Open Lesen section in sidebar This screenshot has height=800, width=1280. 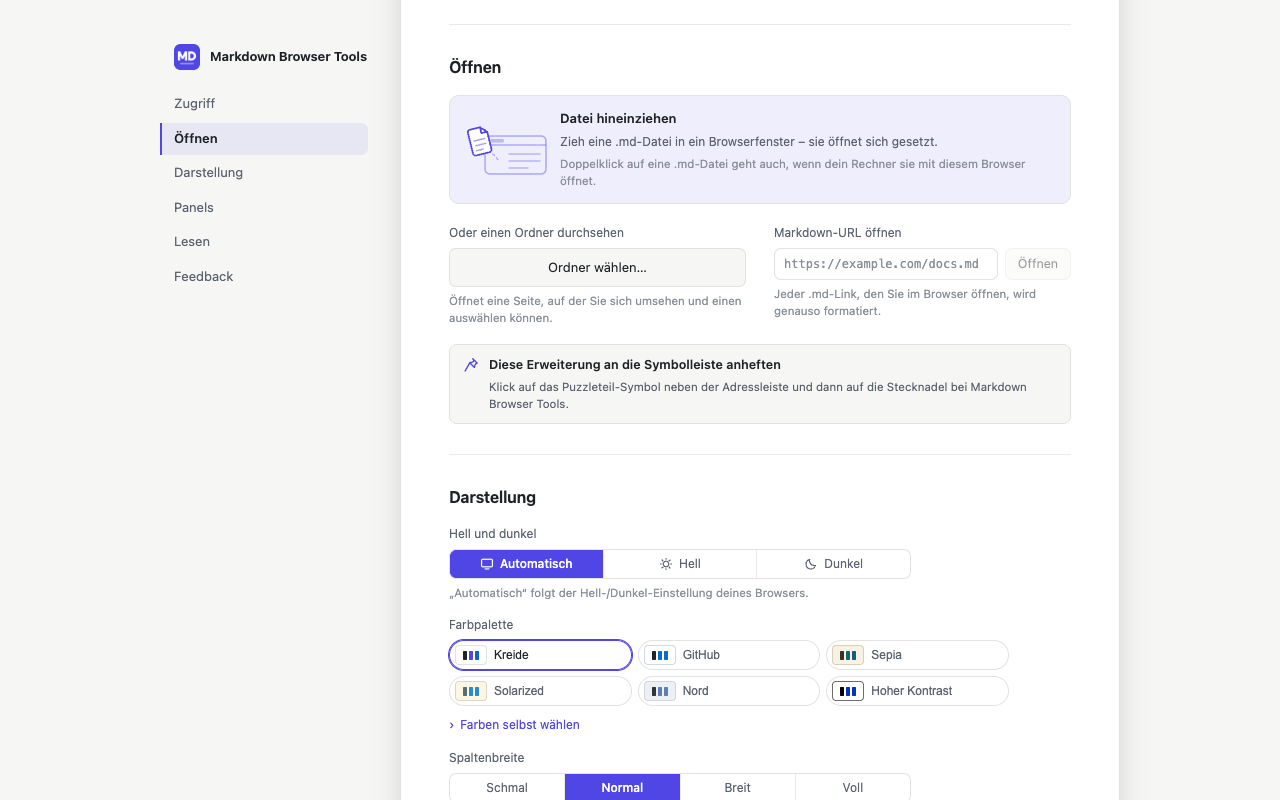[264, 242]
